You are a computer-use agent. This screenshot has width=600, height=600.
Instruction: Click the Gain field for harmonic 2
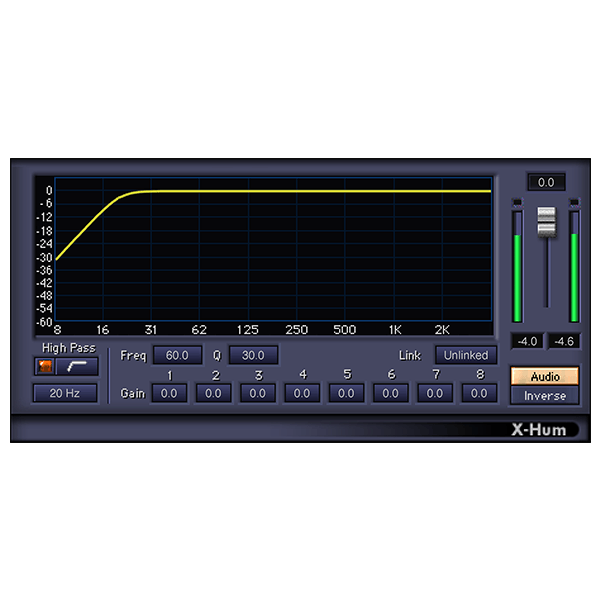pyautogui.click(x=214, y=394)
